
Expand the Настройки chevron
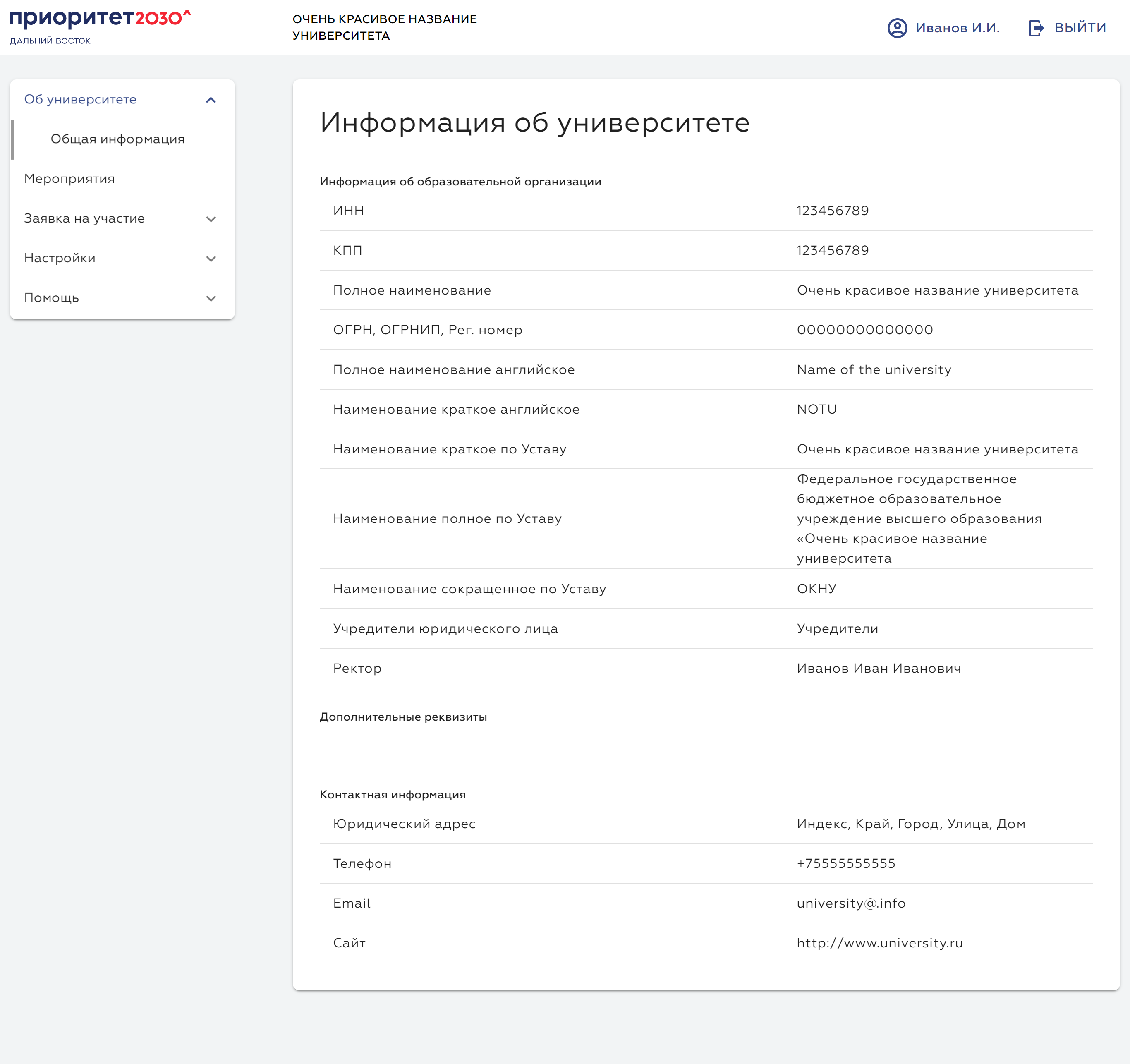pyautogui.click(x=211, y=259)
